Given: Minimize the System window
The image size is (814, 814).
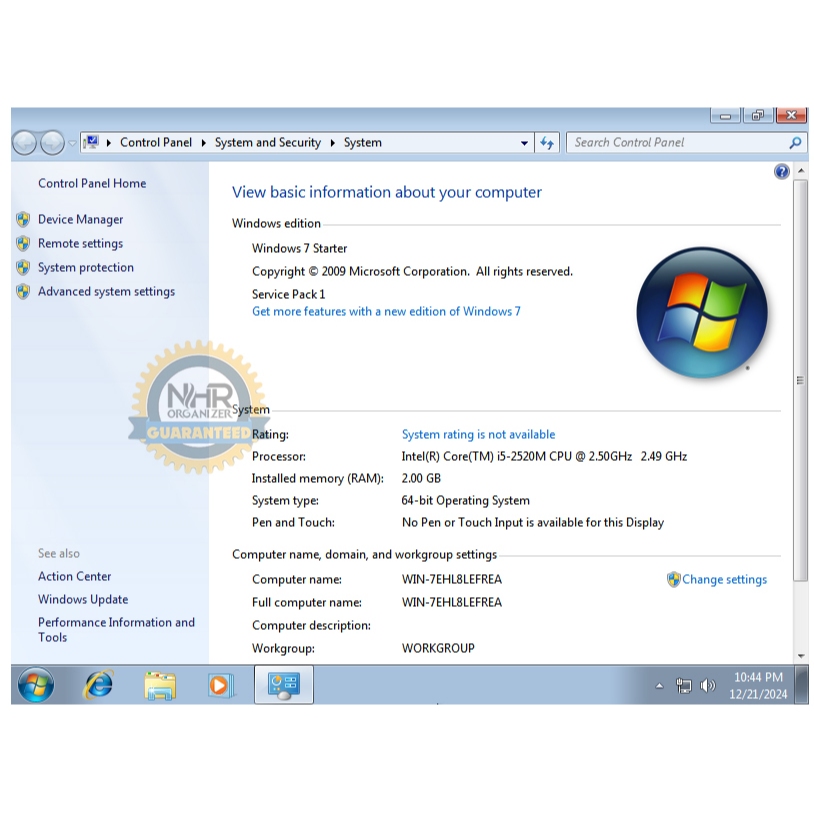Looking at the screenshot, I should pos(726,115).
